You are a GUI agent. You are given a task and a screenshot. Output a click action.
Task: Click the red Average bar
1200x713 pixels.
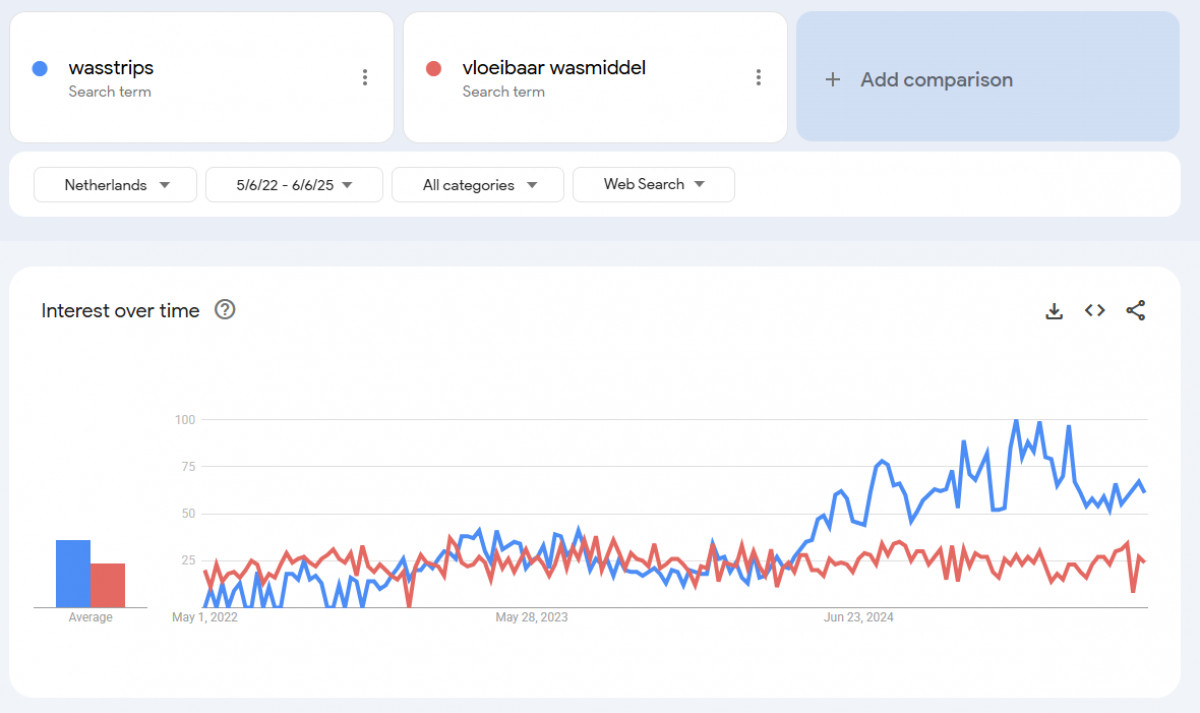[x=108, y=586]
